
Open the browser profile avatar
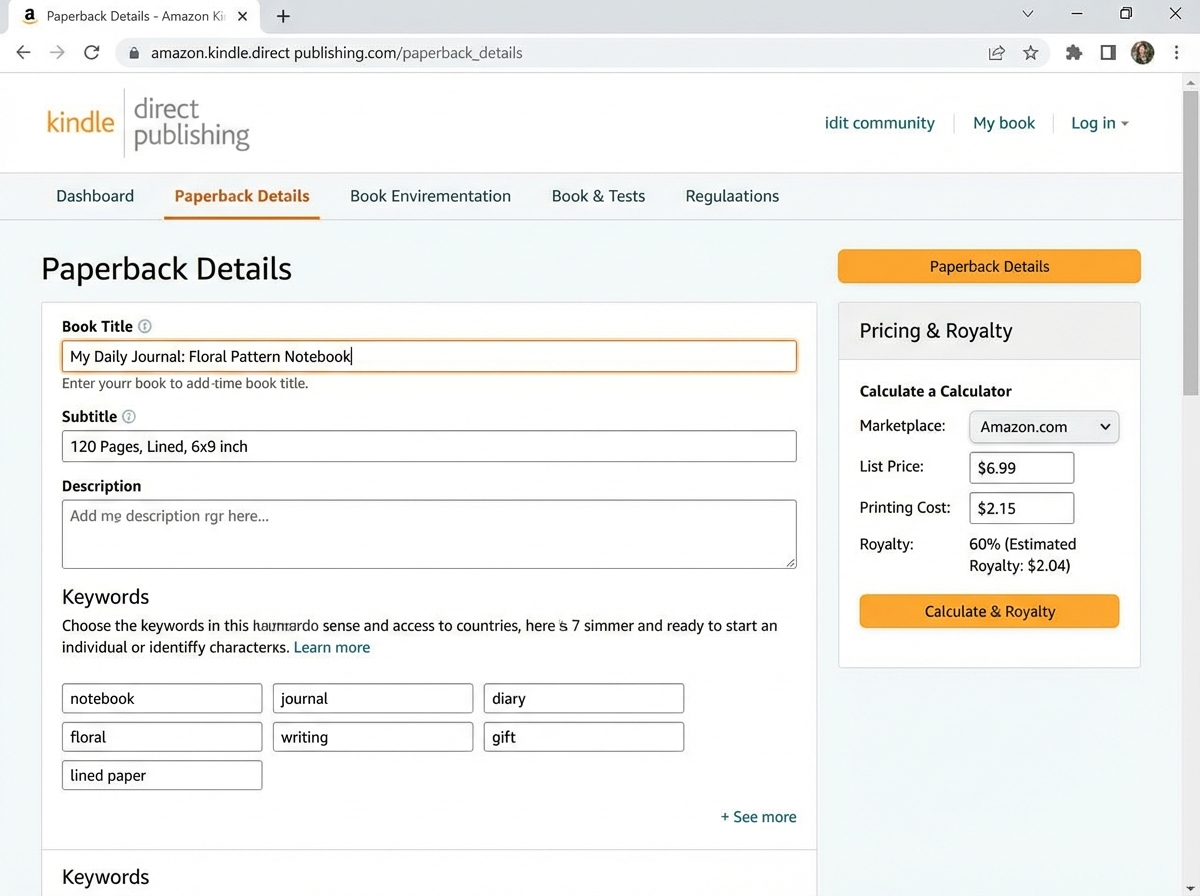point(1142,52)
